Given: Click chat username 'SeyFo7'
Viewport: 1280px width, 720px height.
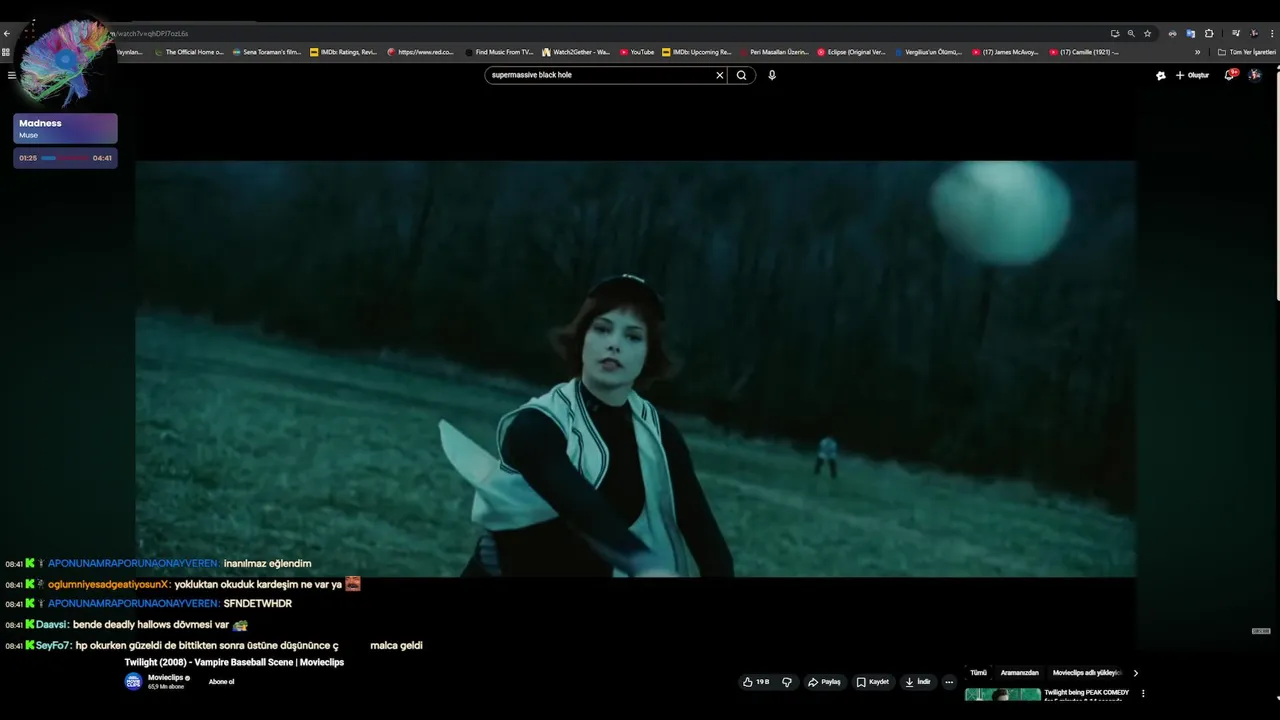Looking at the screenshot, I should (x=53, y=646).
